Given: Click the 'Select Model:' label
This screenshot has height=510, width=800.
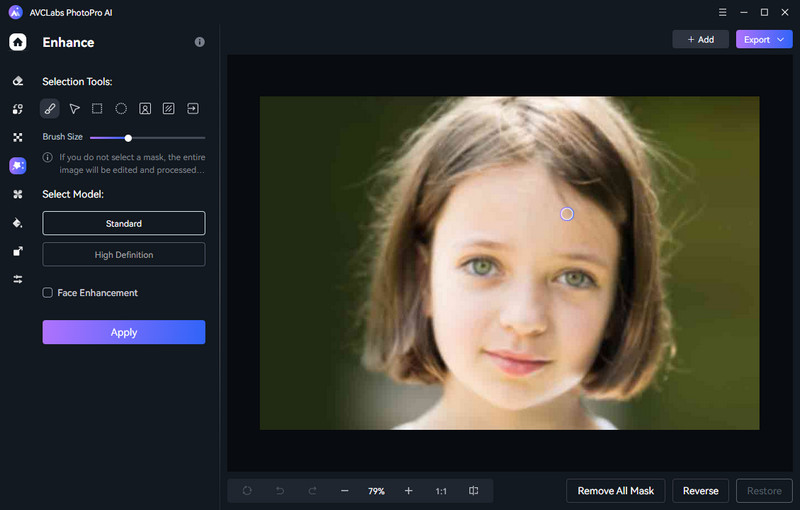Looking at the screenshot, I should 73,194.
